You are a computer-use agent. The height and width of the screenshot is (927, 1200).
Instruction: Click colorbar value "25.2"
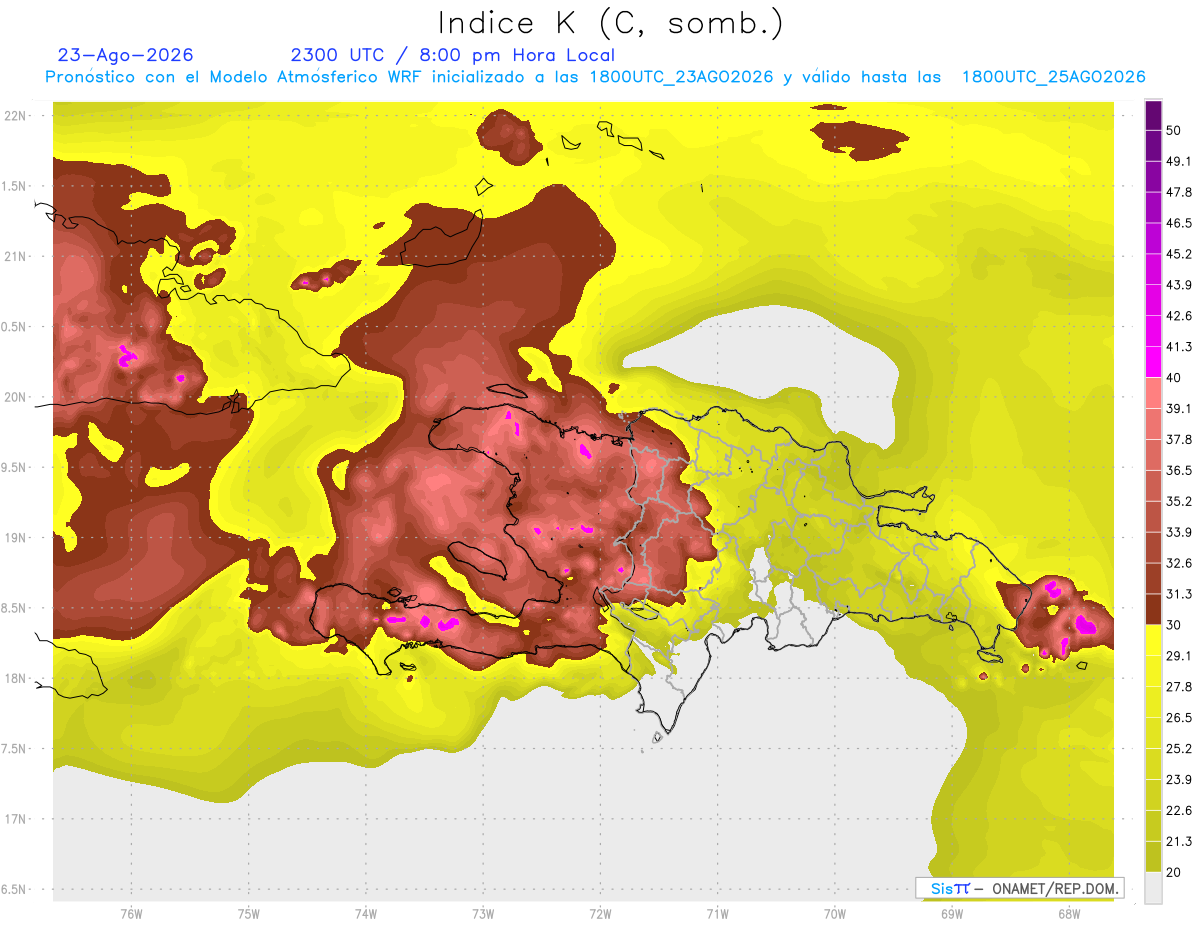1179,749
